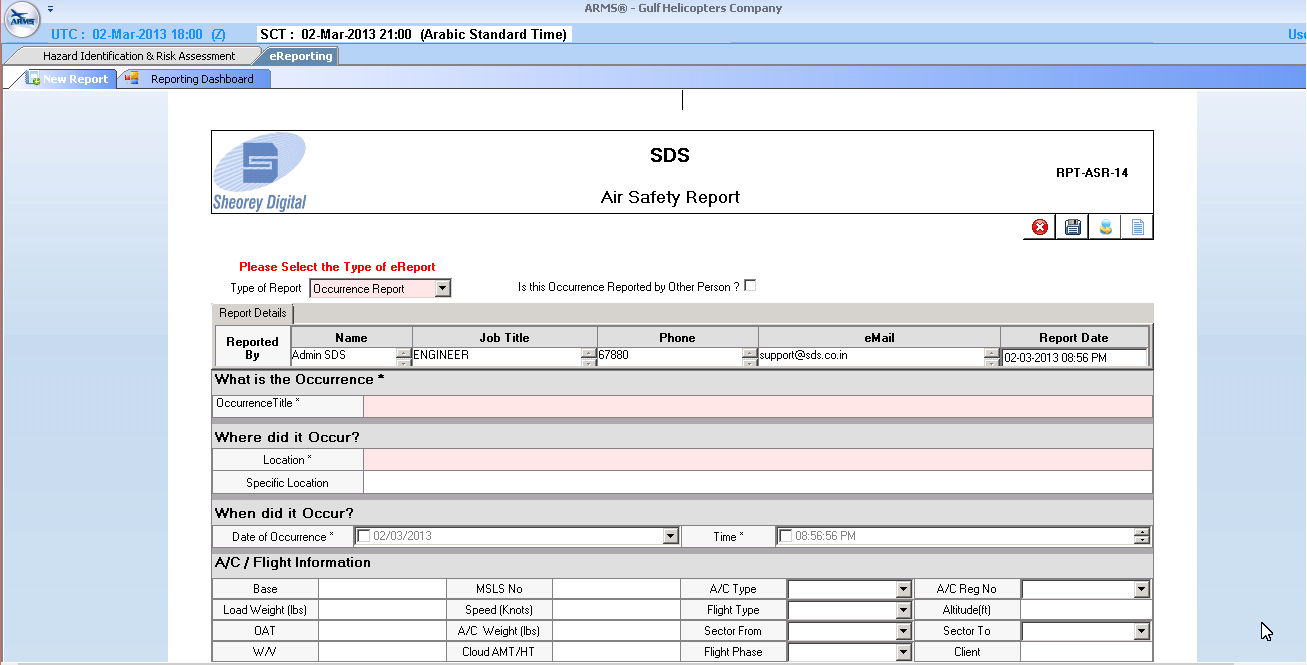Open the ARMS application orb menu
The image size is (1307, 665).
click(22, 19)
